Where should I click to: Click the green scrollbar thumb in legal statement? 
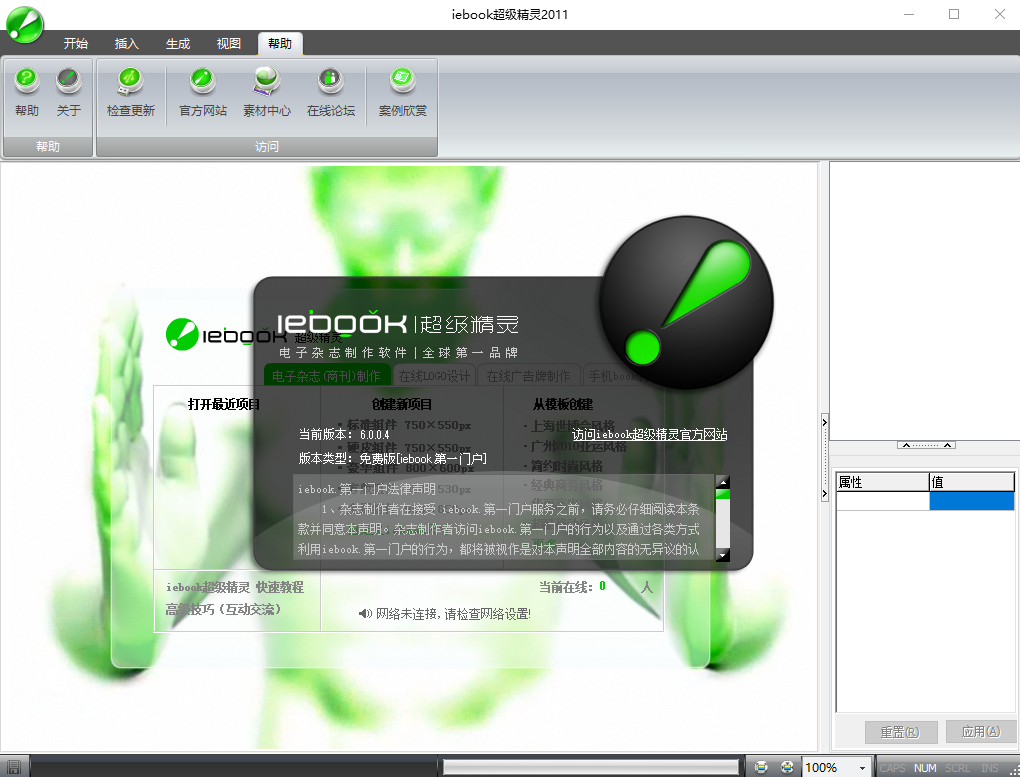[723, 494]
